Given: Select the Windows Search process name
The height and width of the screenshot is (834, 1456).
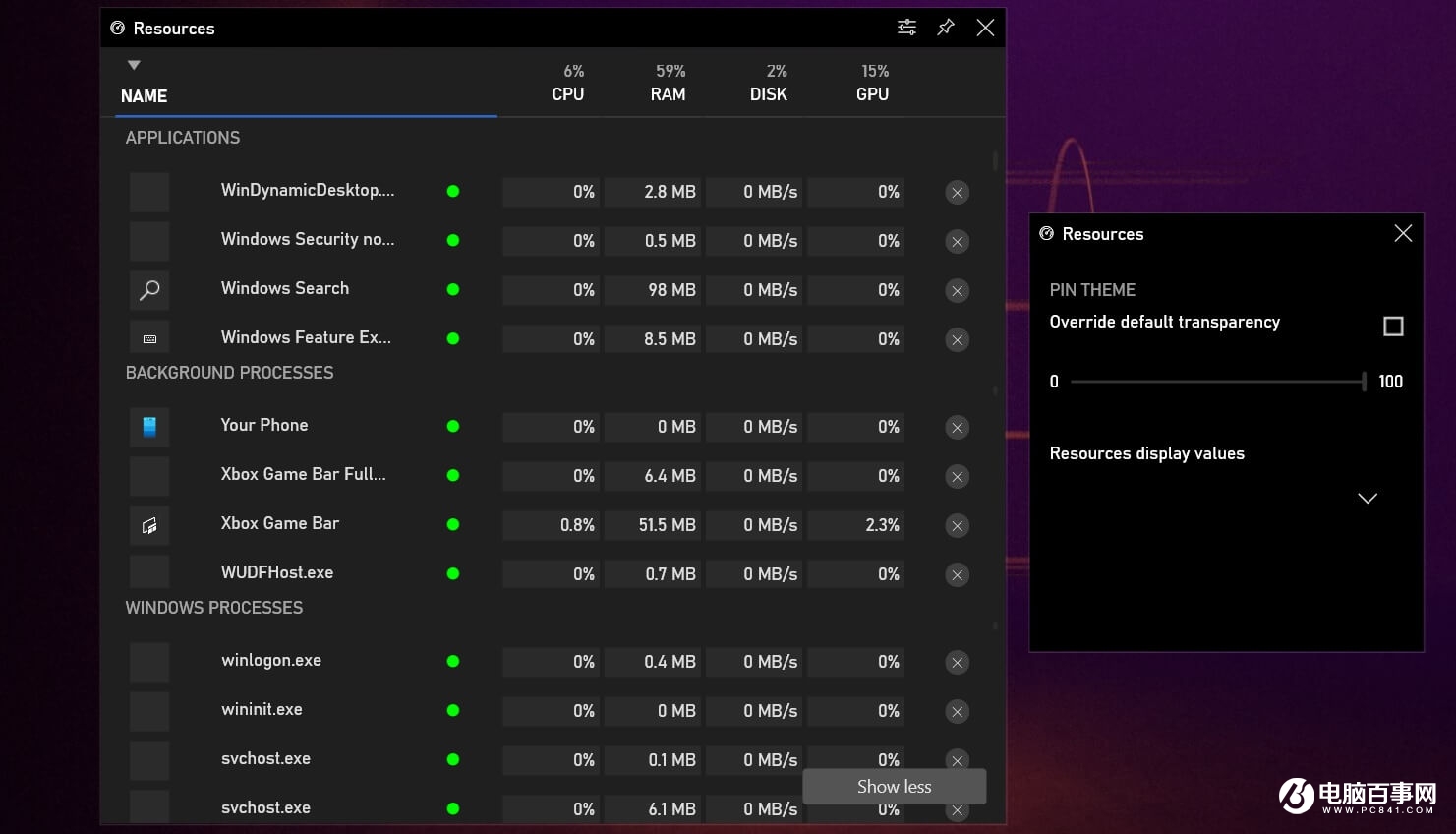Looking at the screenshot, I should tap(285, 288).
